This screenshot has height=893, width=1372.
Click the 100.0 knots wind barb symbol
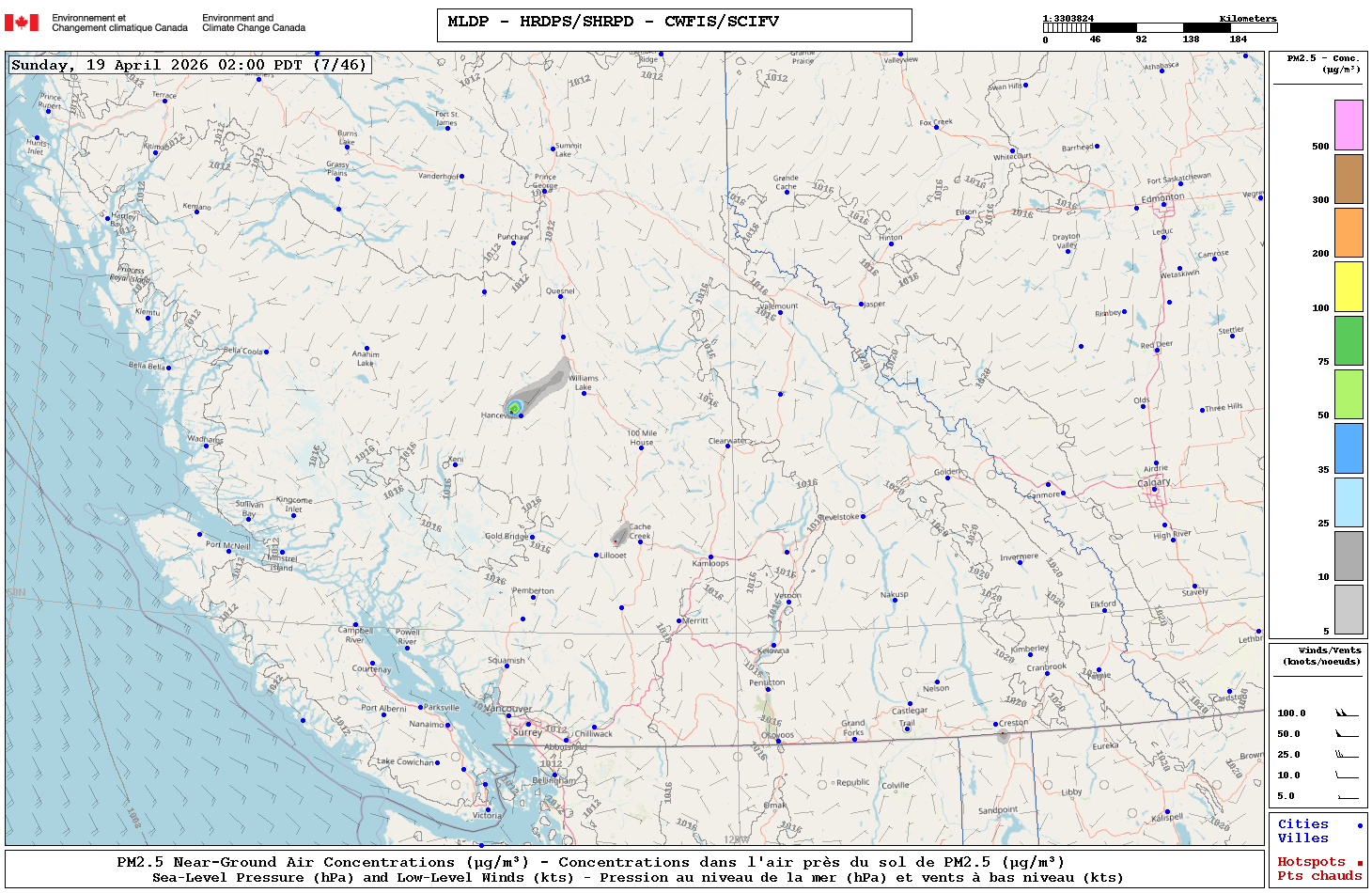click(1347, 713)
